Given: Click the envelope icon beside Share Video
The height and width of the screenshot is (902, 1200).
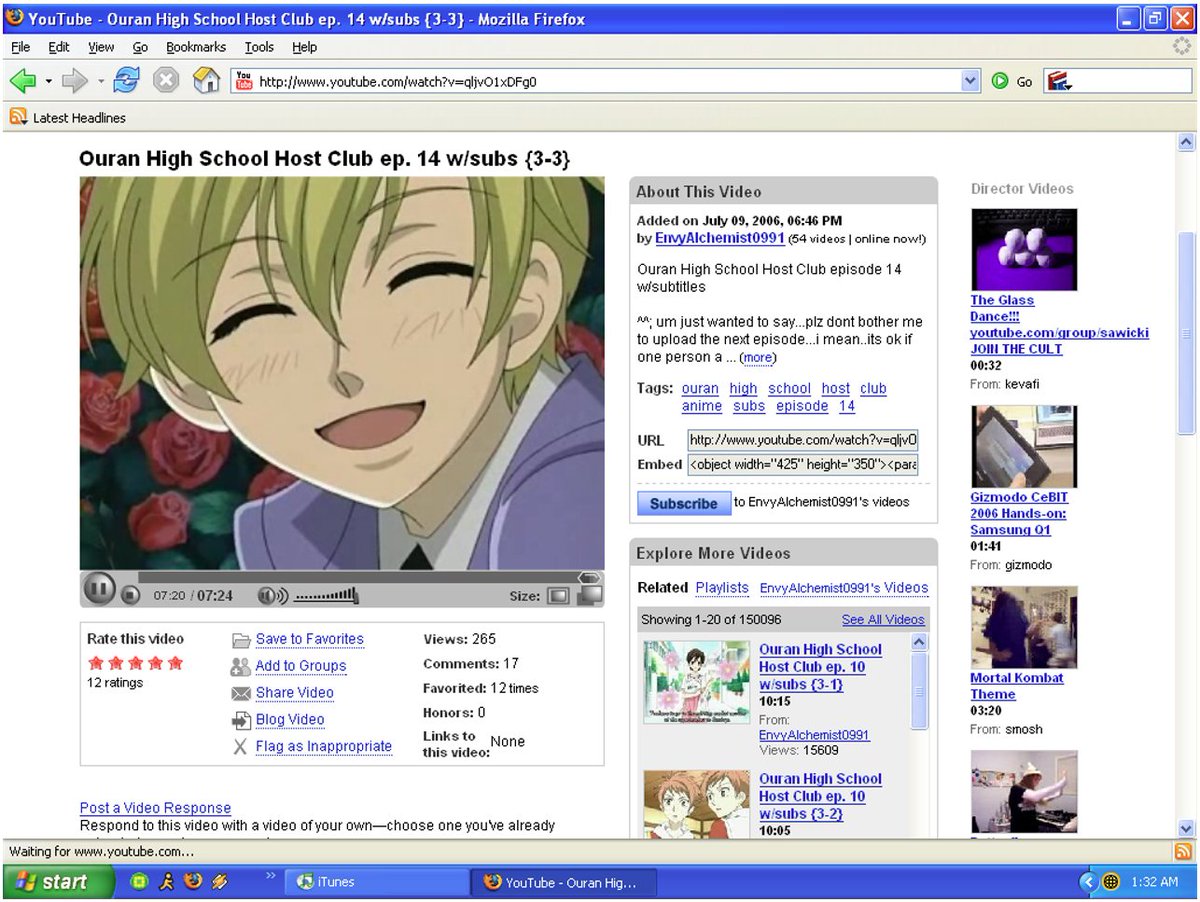Looking at the screenshot, I should [240, 693].
